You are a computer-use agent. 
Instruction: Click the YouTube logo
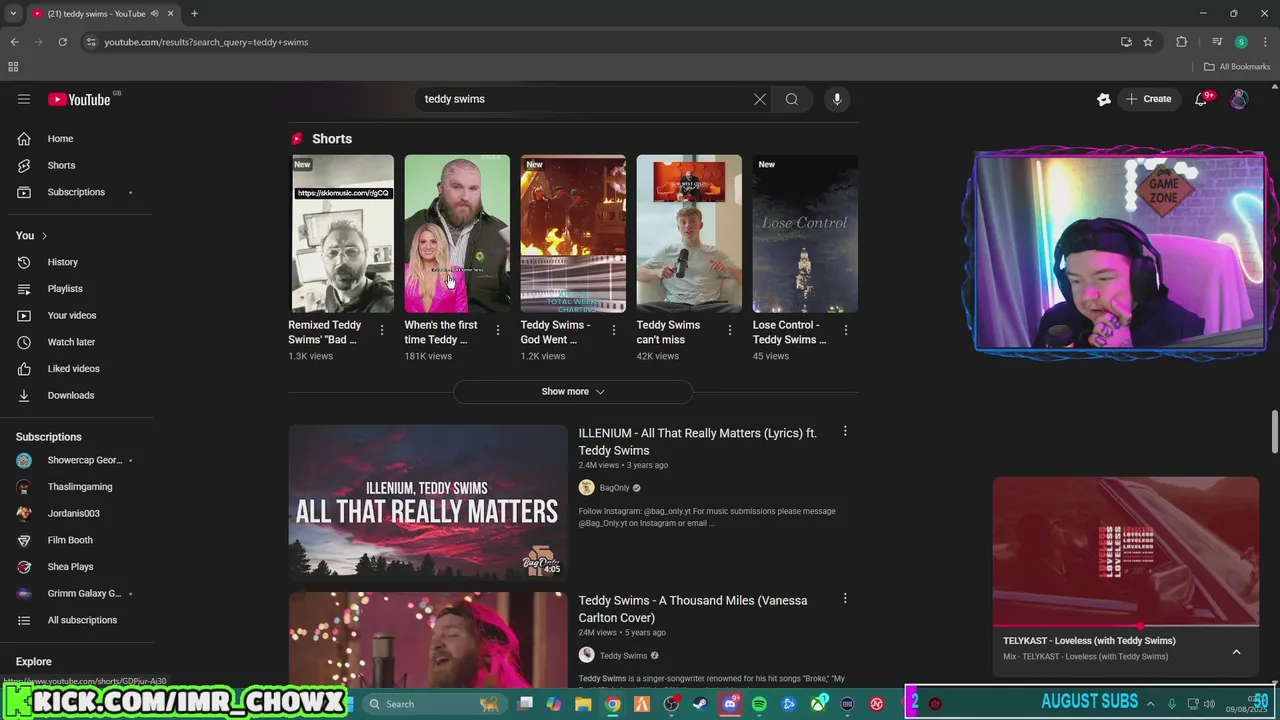[79, 99]
